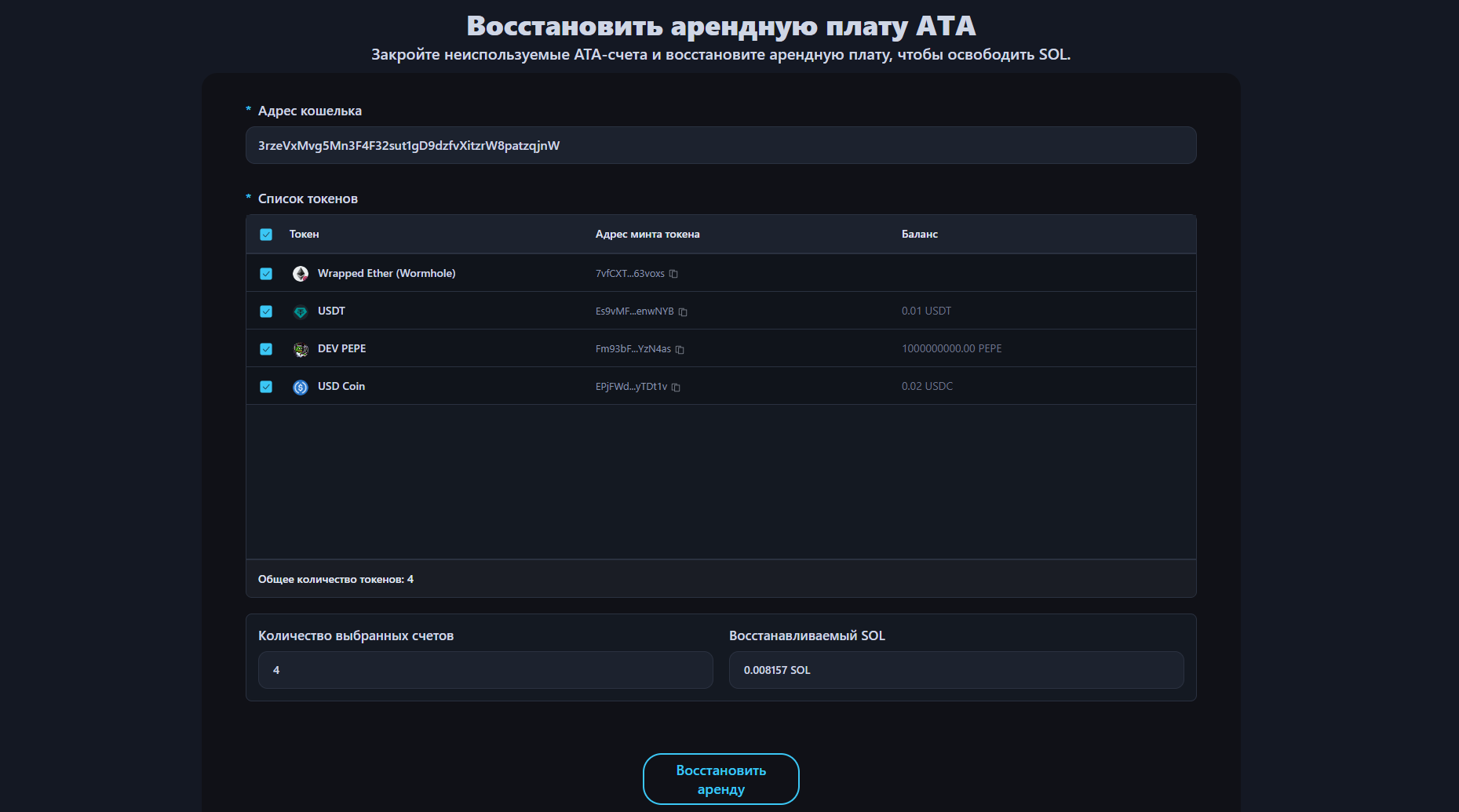Viewport: 1459px width, 812px height.
Task: Deselect the USD Coin token checkbox
Action: tap(266, 387)
